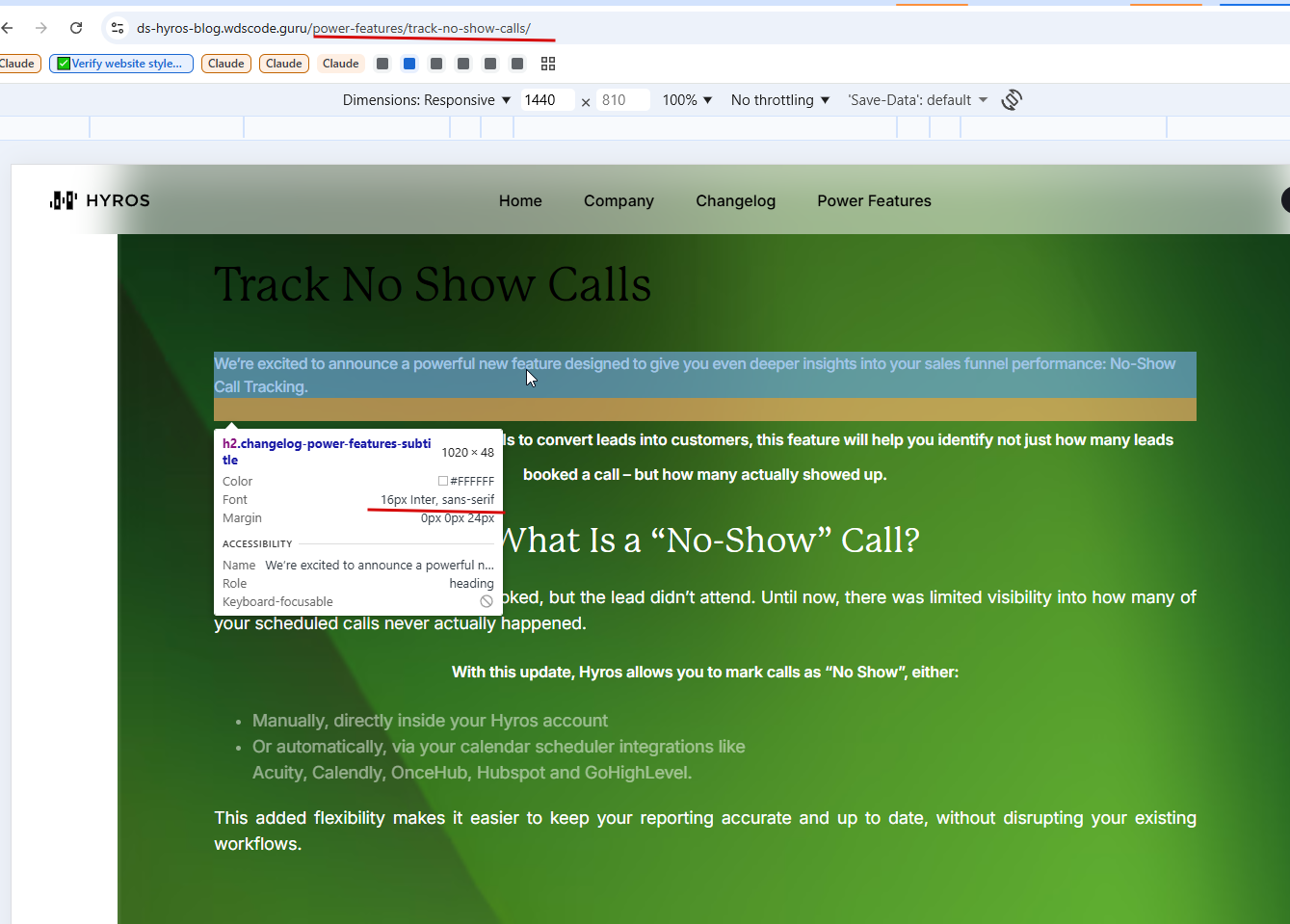Viewport: 1290px width, 924px height.
Task: Edit the viewport width field 1440
Action: pyautogui.click(x=546, y=100)
